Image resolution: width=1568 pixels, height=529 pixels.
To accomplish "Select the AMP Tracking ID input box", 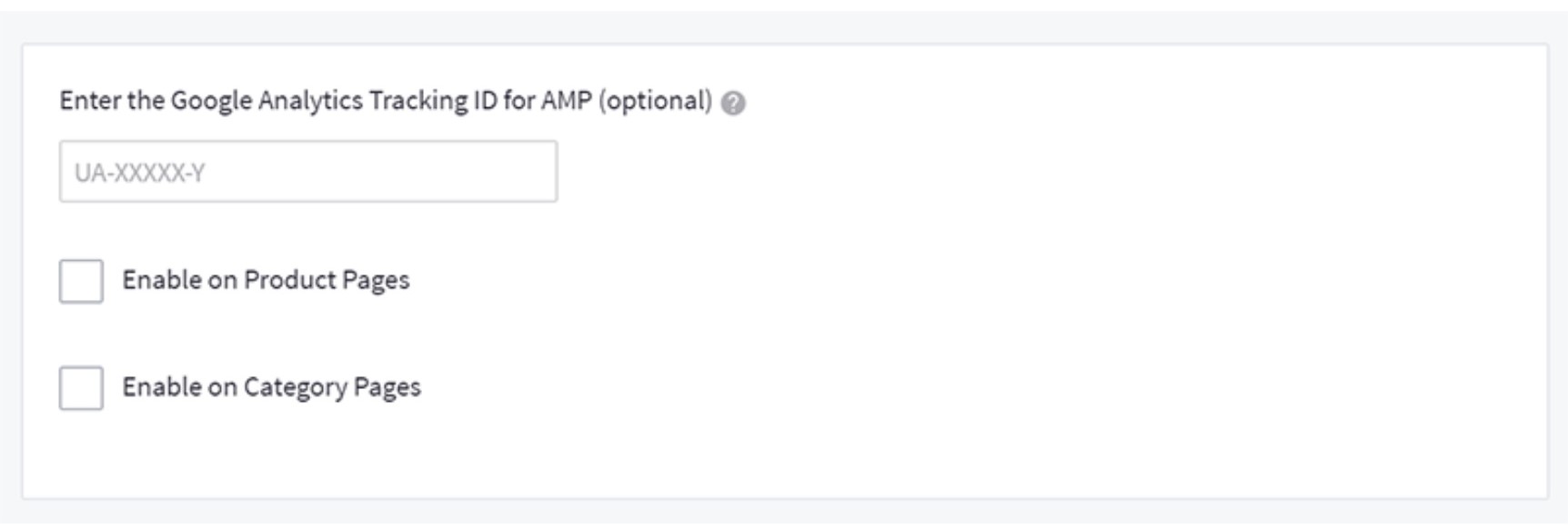I will [308, 172].
